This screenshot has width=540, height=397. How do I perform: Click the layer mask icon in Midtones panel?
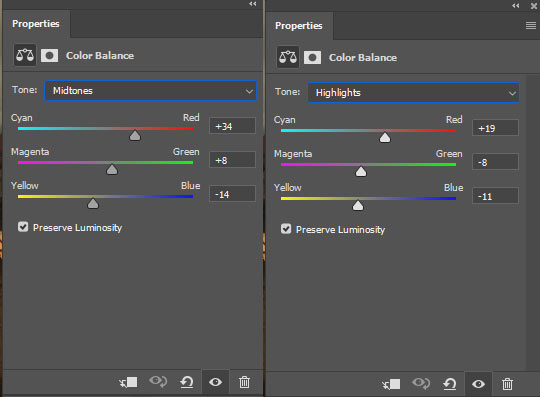point(49,55)
